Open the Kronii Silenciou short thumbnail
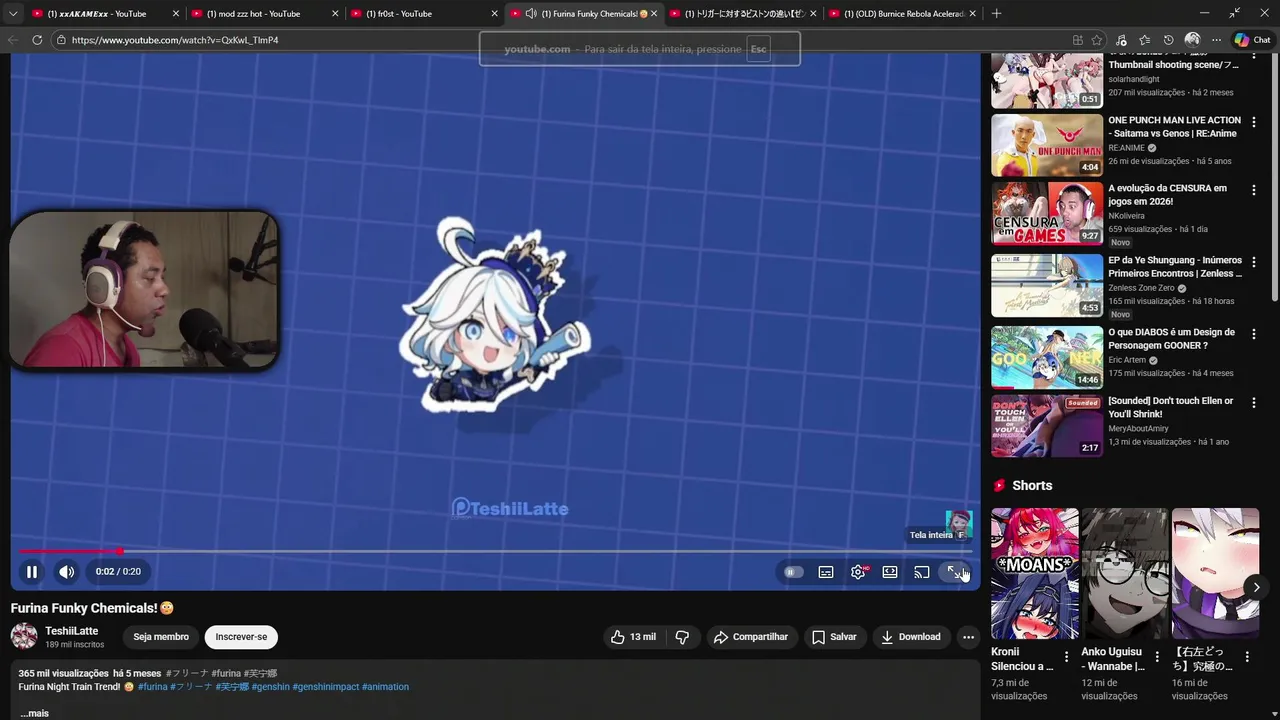The width and height of the screenshot is (1280, 720). [x=1035, y=573]
